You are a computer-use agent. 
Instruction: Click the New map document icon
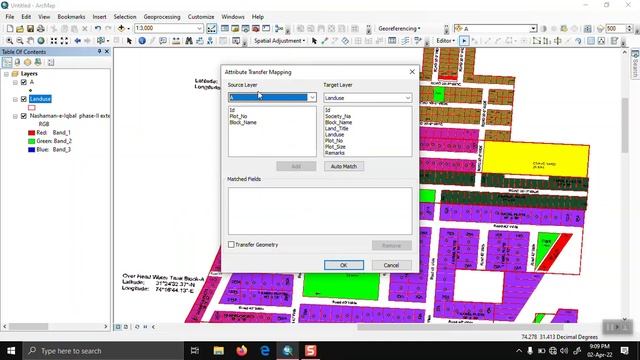10,29
